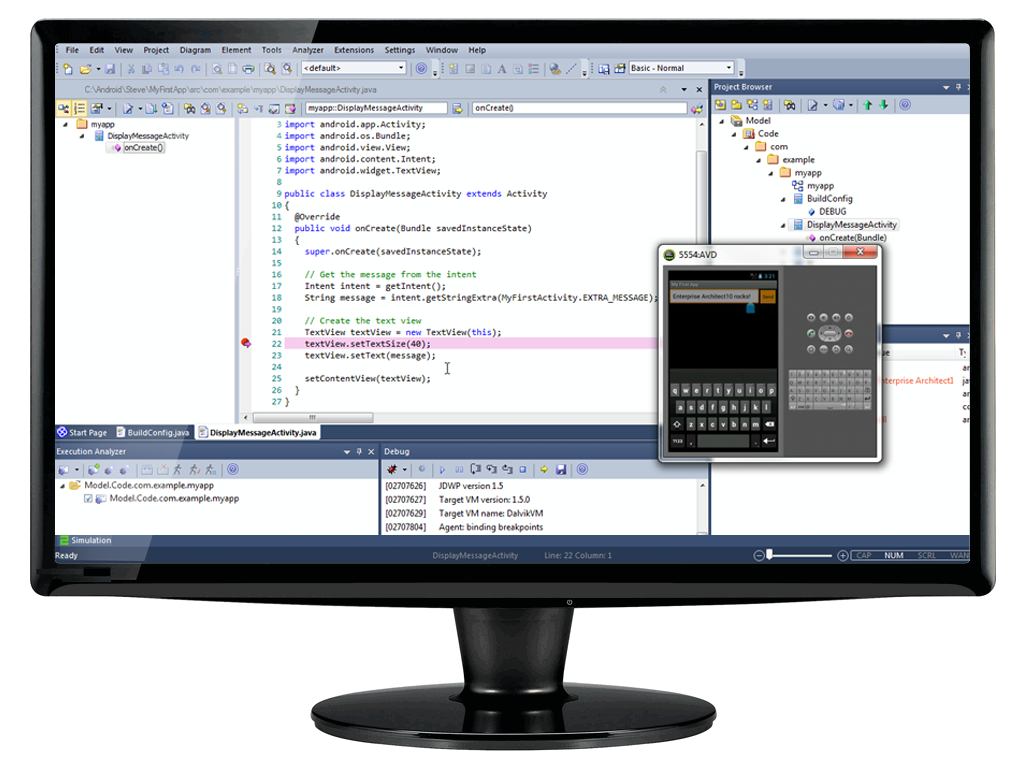Click the green up arrow in Project Browser
The image size is (1024, 768).
(x=868, y=105)
